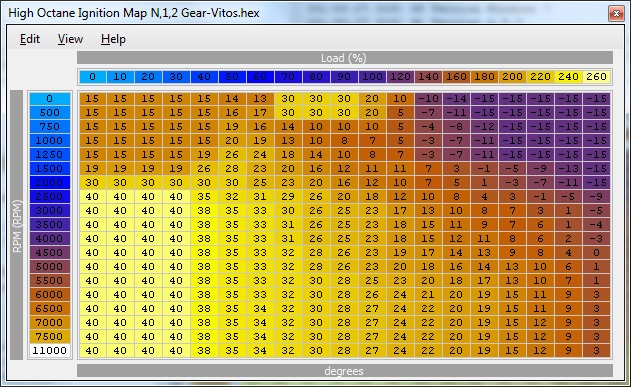Click the 8 cell at RPM 1000, Load 90
Viewport: 631px width, 387px height.
pyautogui.click(x=344, y=140)
